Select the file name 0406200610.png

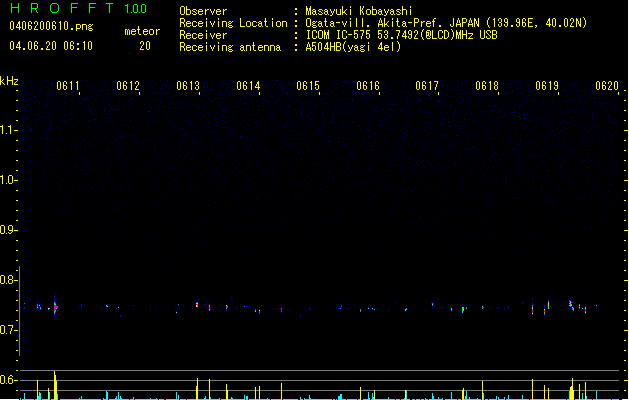pos(51,26)
